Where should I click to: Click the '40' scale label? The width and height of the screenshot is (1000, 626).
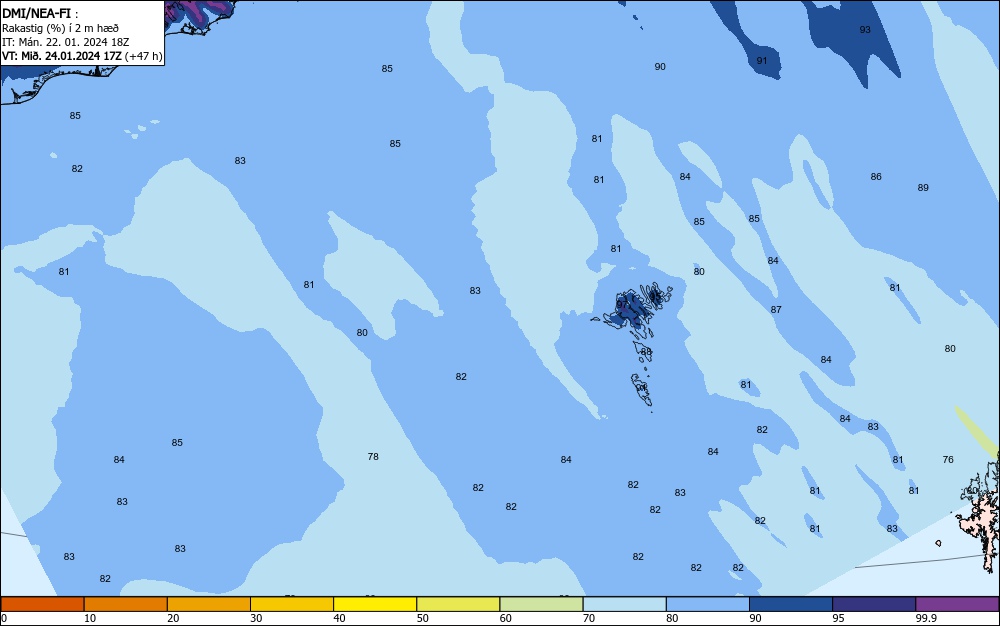[x=339, y=618]
